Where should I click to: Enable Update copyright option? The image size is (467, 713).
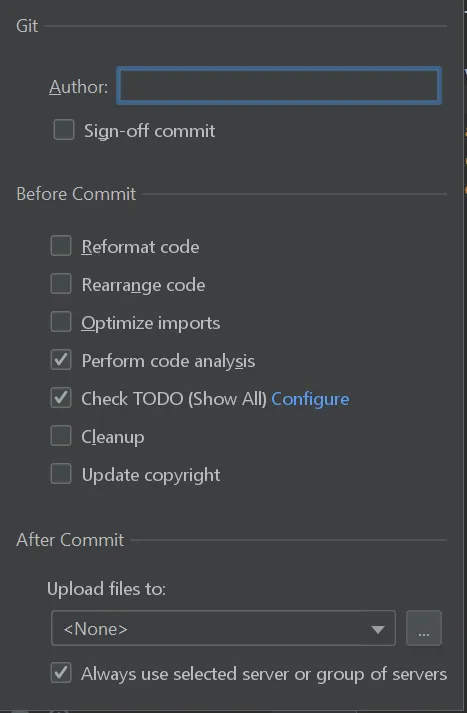[x=61, y=474]
